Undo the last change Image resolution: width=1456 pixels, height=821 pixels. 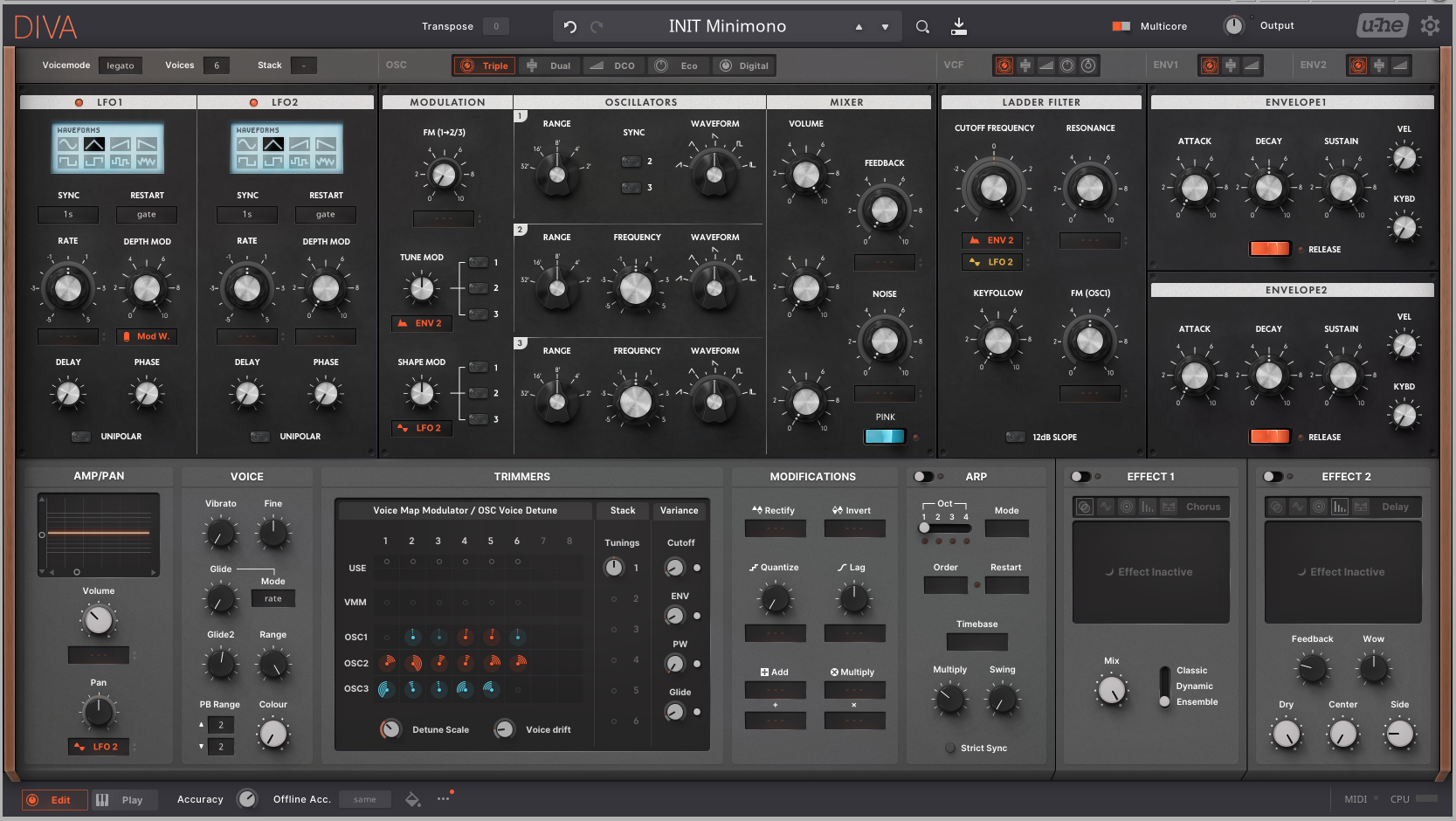pos(570,27)
